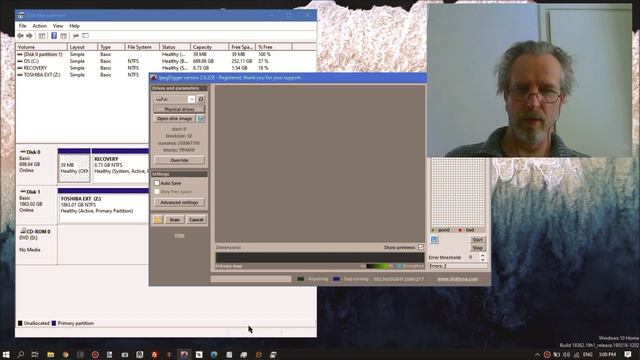Viewport: 640px width, 360px height.
Task: Sort by the Layout column header
Action: point(82,47)
